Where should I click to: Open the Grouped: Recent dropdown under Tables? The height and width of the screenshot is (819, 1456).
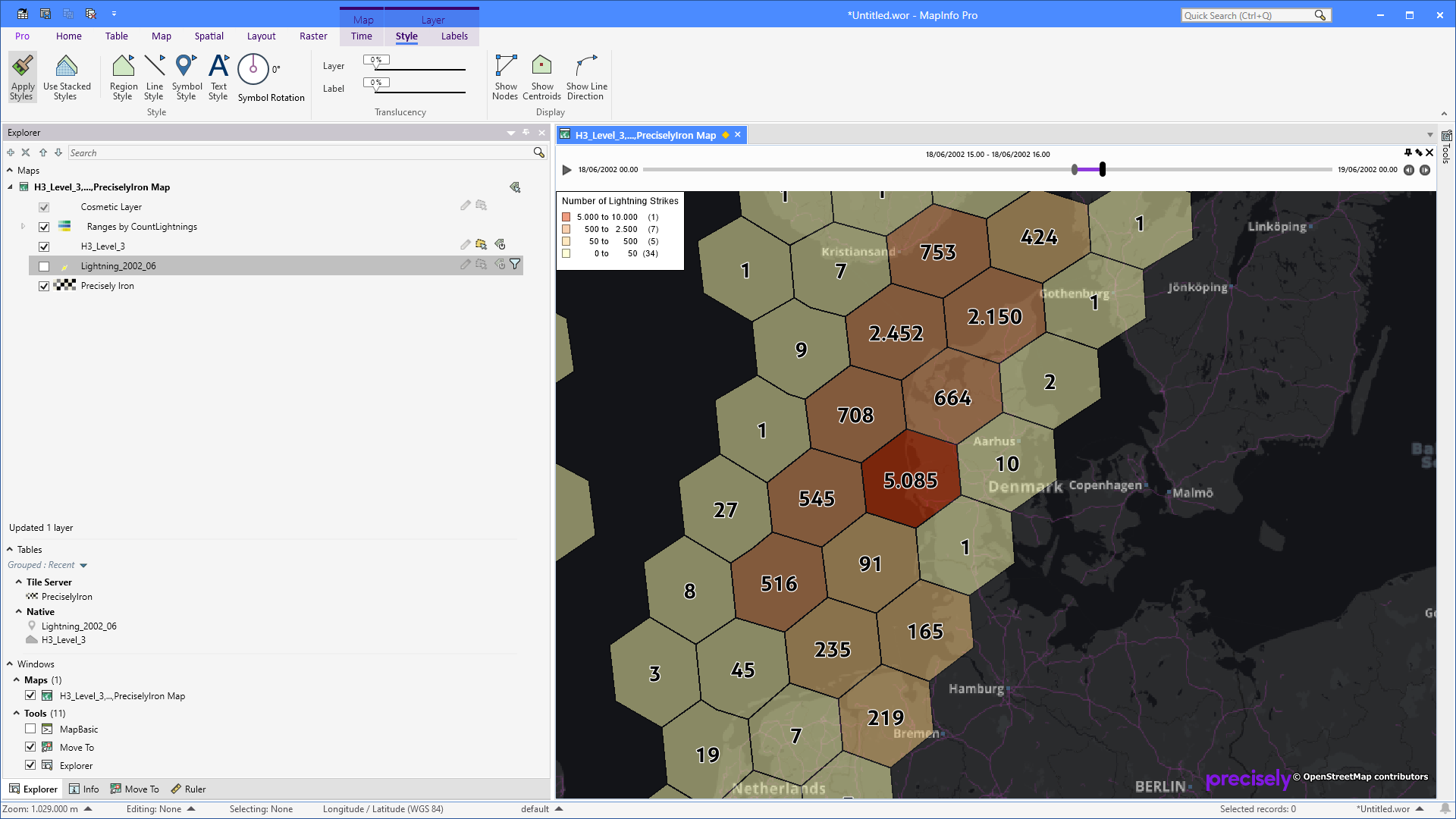point(83,565)
